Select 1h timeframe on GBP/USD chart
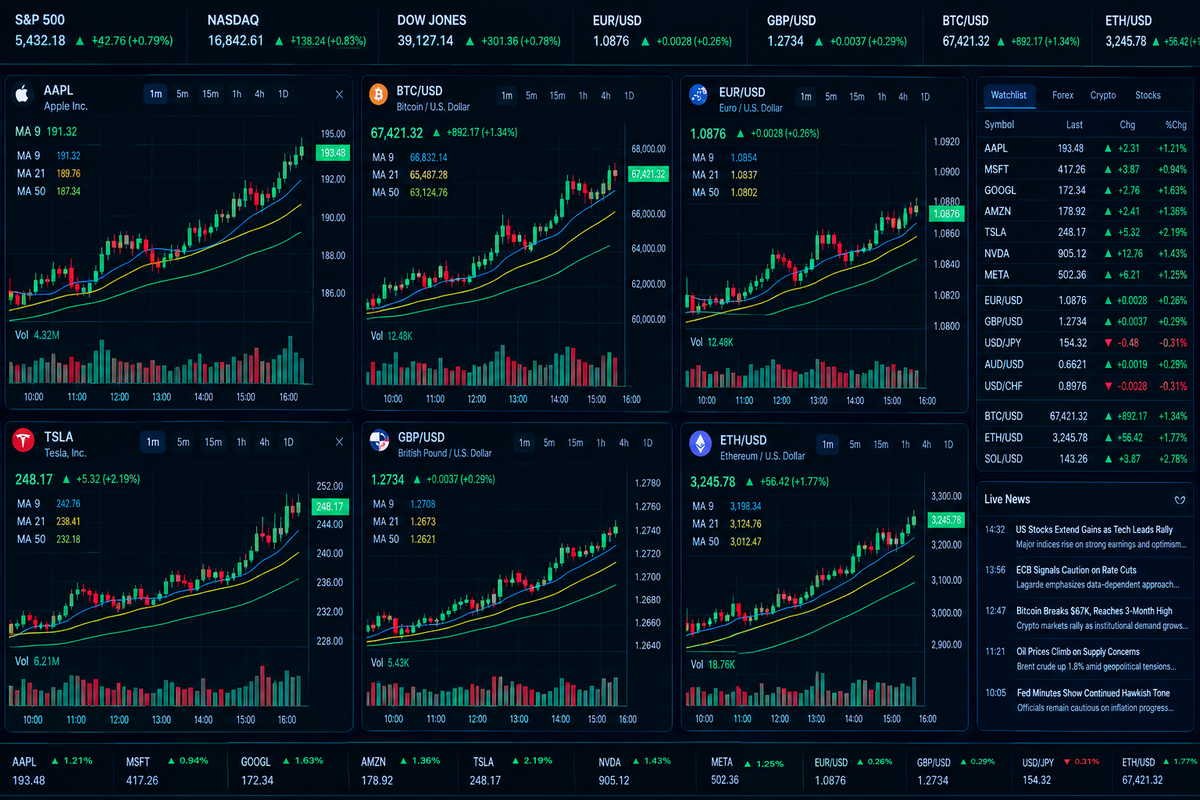 pyautogui.click(x=601, y=443)
